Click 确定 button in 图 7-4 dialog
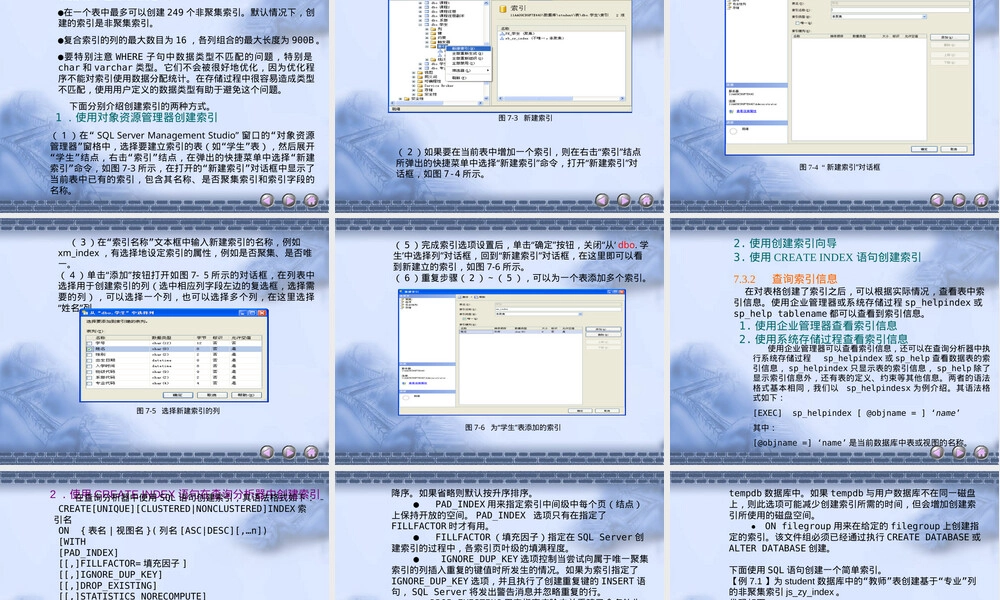The image size is (1000, 600). point(924,149)
